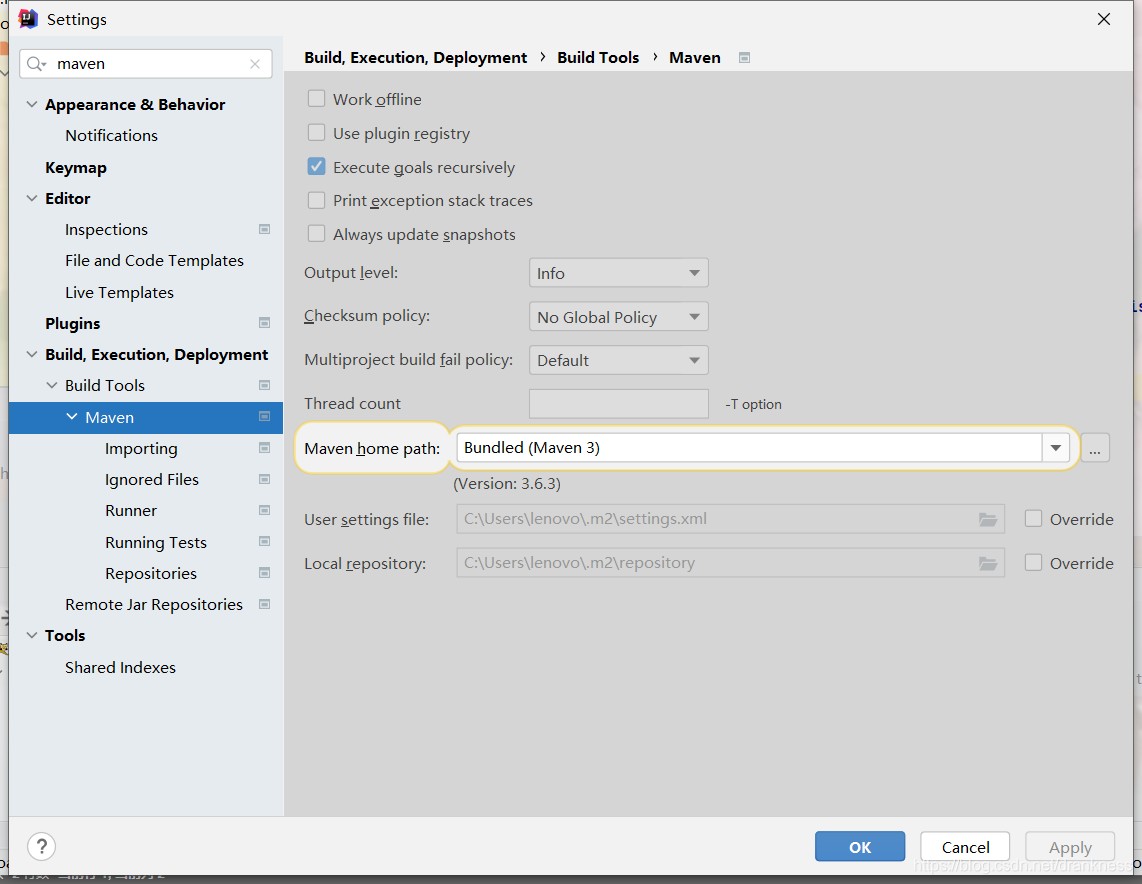The image size is (1142, 884).
Task: Open Maven home path dropdown arrow
Action: coord(1055,448)
